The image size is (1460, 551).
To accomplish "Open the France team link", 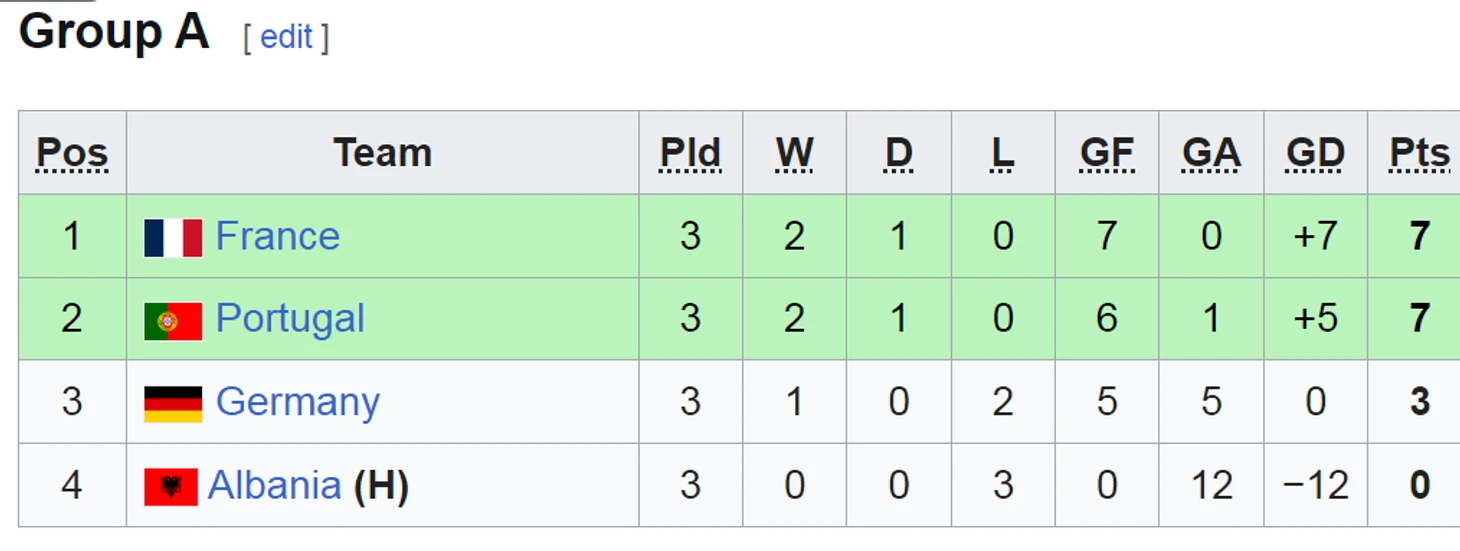I will tap(278, 237).
